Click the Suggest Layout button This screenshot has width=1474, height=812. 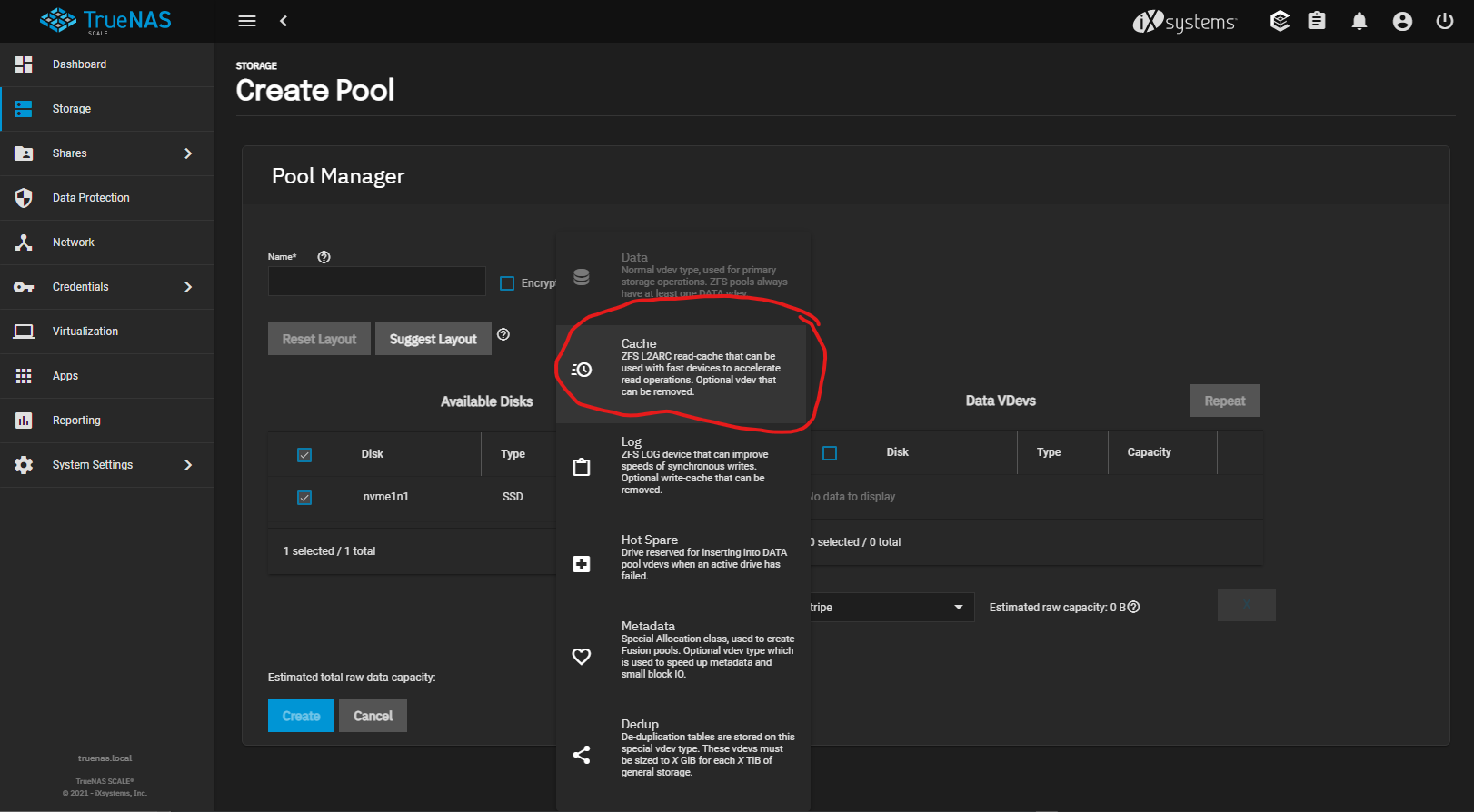433,339
